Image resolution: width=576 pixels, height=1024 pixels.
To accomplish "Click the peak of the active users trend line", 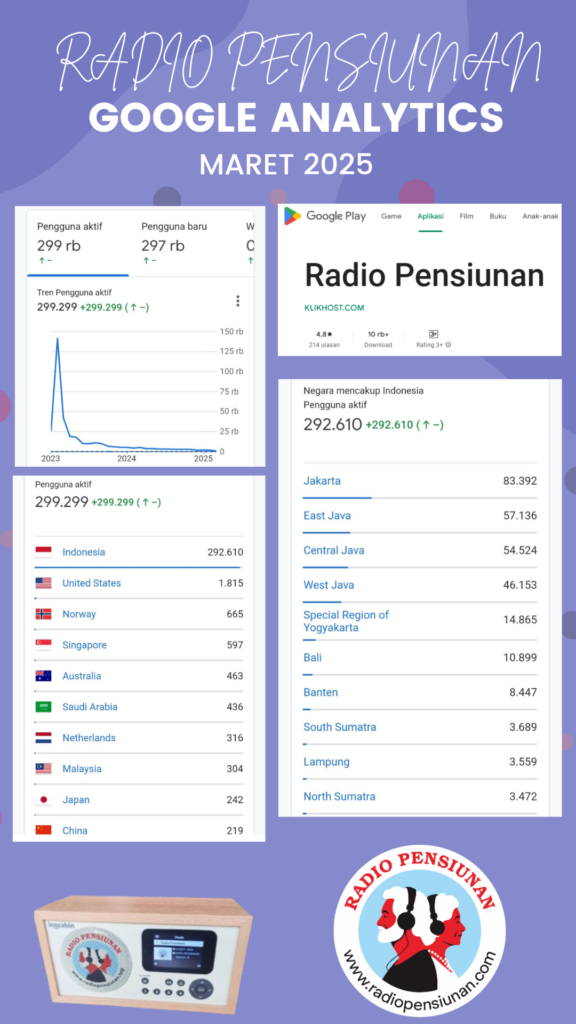I will point(57,338).
